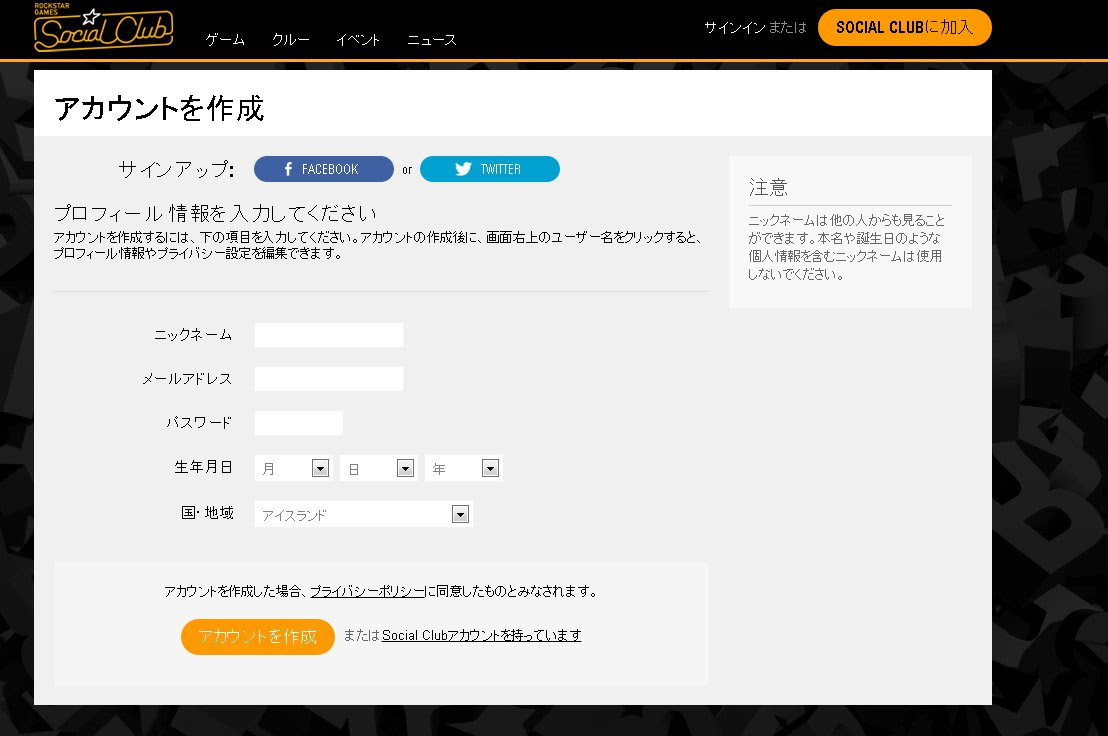Open the 日 birth day dropdown

pyautogui.click(x=378, y=468)
